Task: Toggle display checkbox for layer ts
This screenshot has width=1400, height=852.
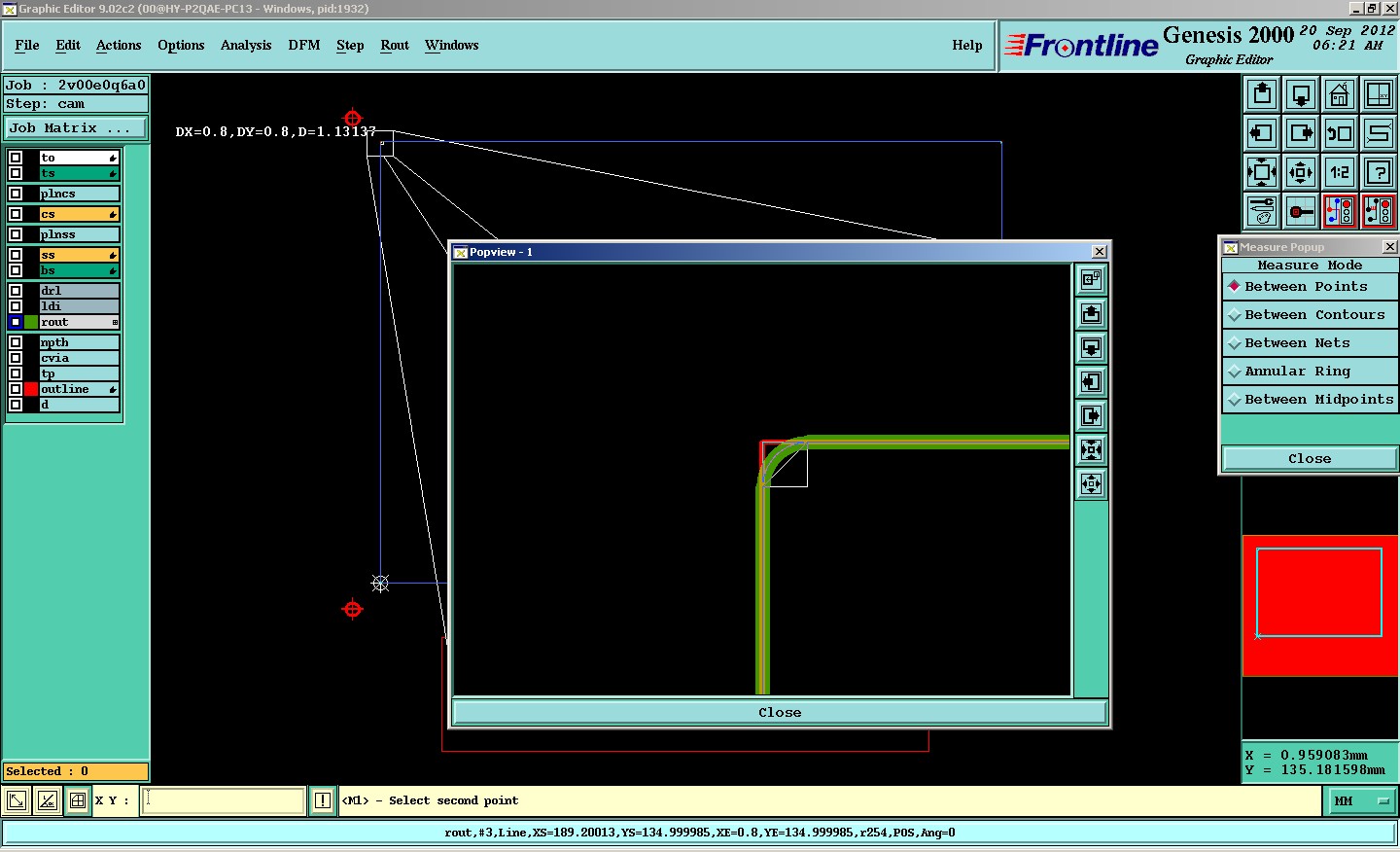Action: [16, 173]
